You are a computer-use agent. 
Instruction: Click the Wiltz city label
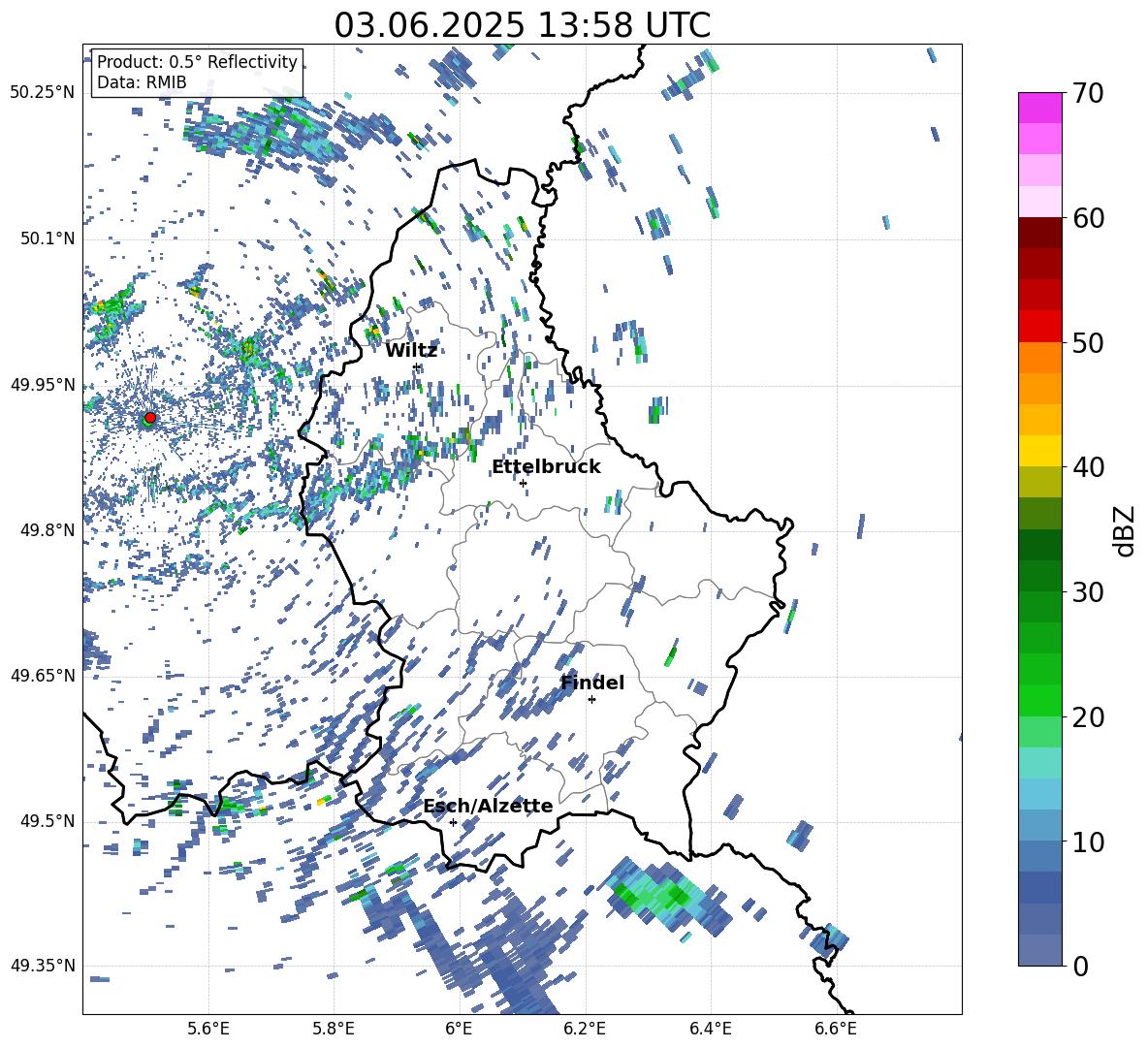[x=411, y=351]
